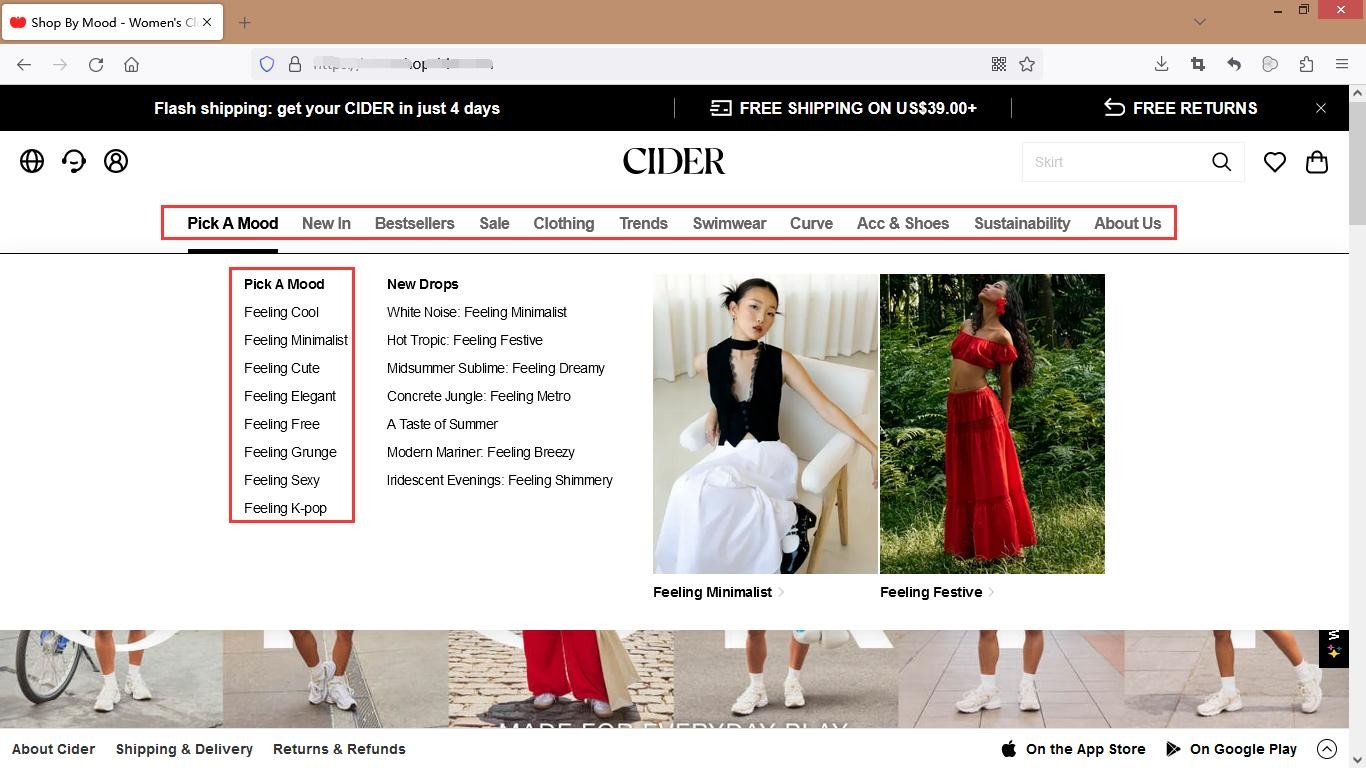Click the On Google Play button
1366x768 pixels.
[x=1232, y=749]
